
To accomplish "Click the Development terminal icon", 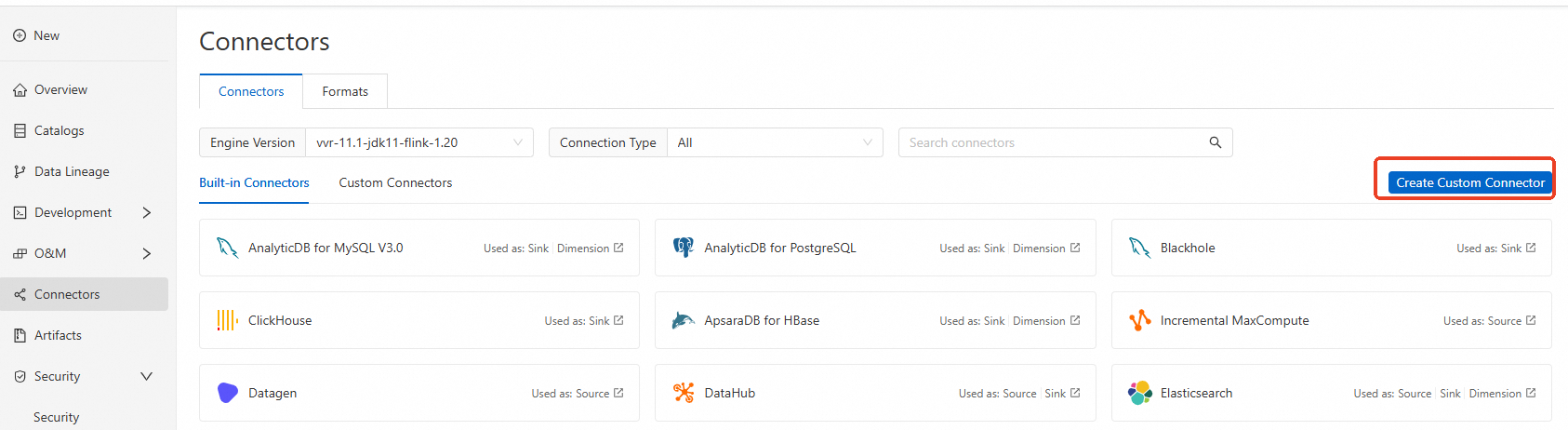I will point(20,212).
